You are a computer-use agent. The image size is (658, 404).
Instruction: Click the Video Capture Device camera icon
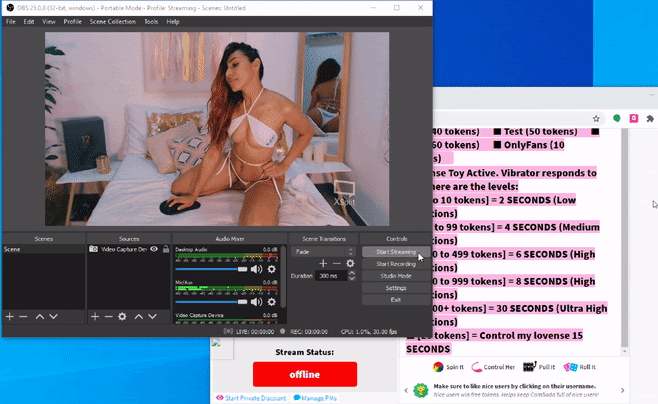pos(93,249)
